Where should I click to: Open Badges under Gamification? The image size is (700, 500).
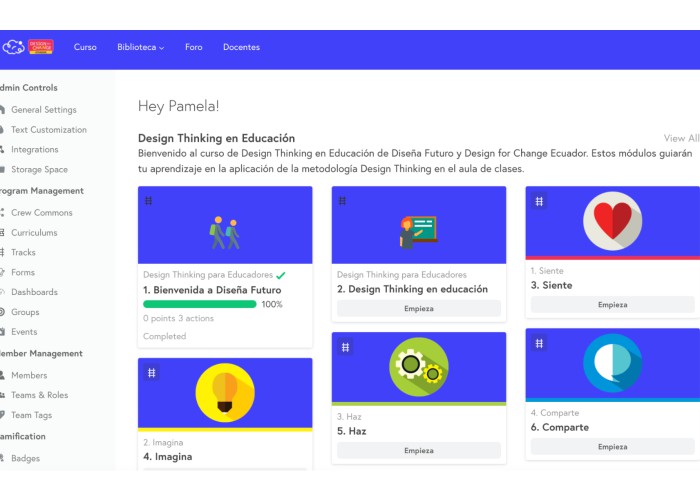pyautogui.click(x=25, y=458)
